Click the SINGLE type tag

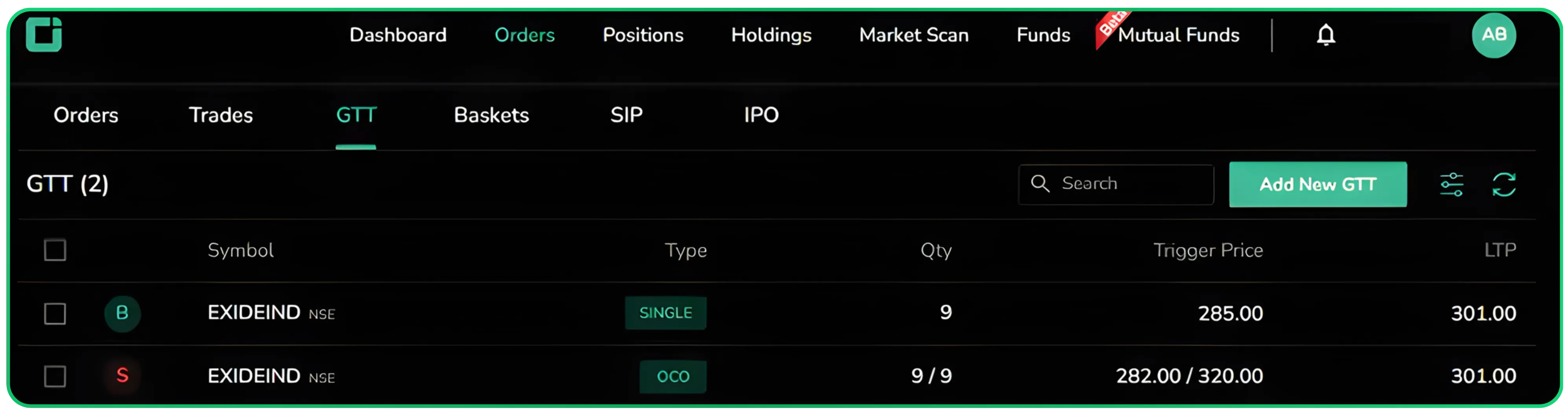pyautogui.click(x=665, y=313)
